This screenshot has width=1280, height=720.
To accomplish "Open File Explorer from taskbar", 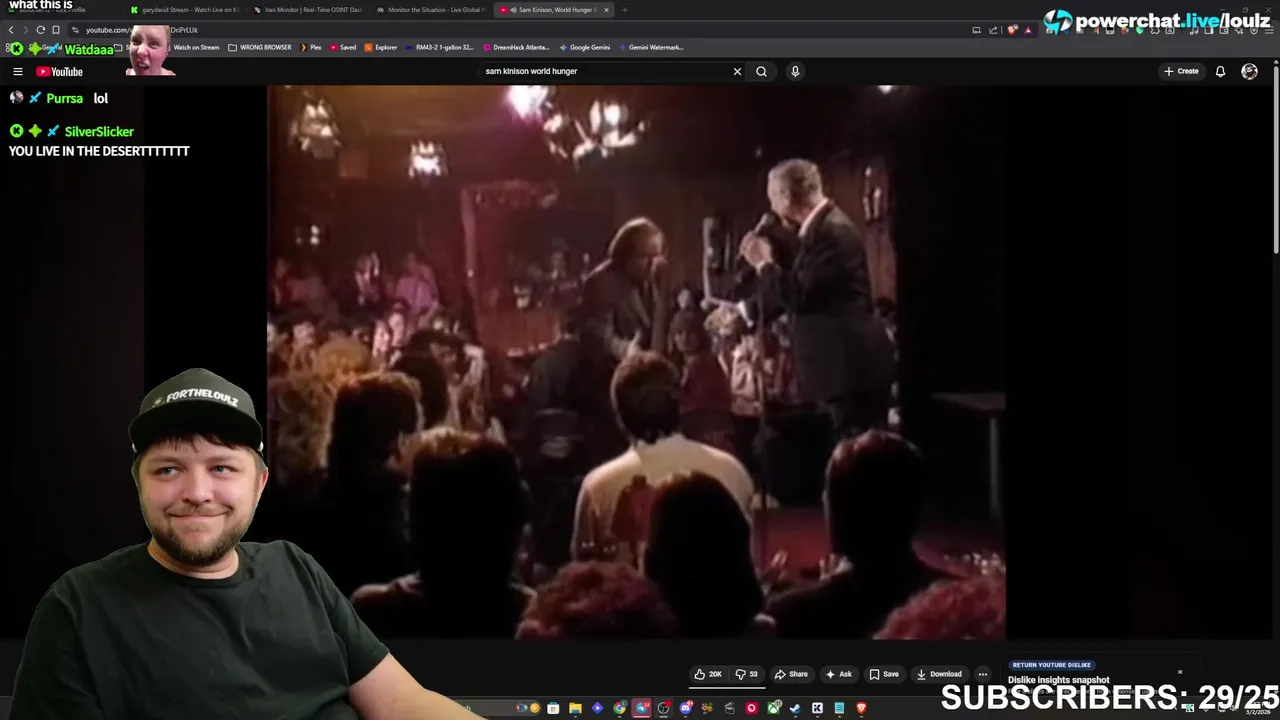I will pyautogui.click(x=575, y=708).
